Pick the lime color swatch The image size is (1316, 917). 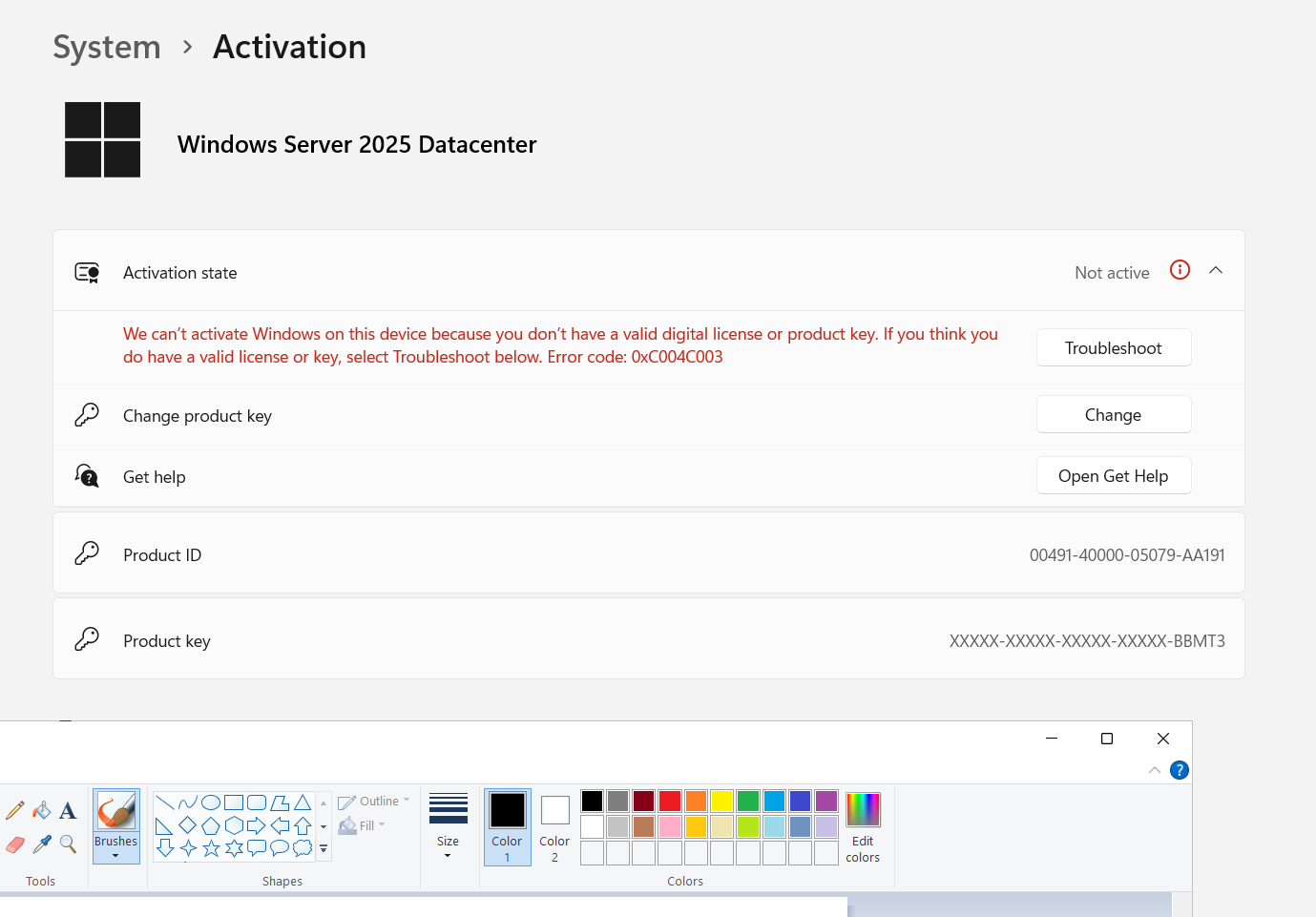pyautogui.click(x=748, y=826)
